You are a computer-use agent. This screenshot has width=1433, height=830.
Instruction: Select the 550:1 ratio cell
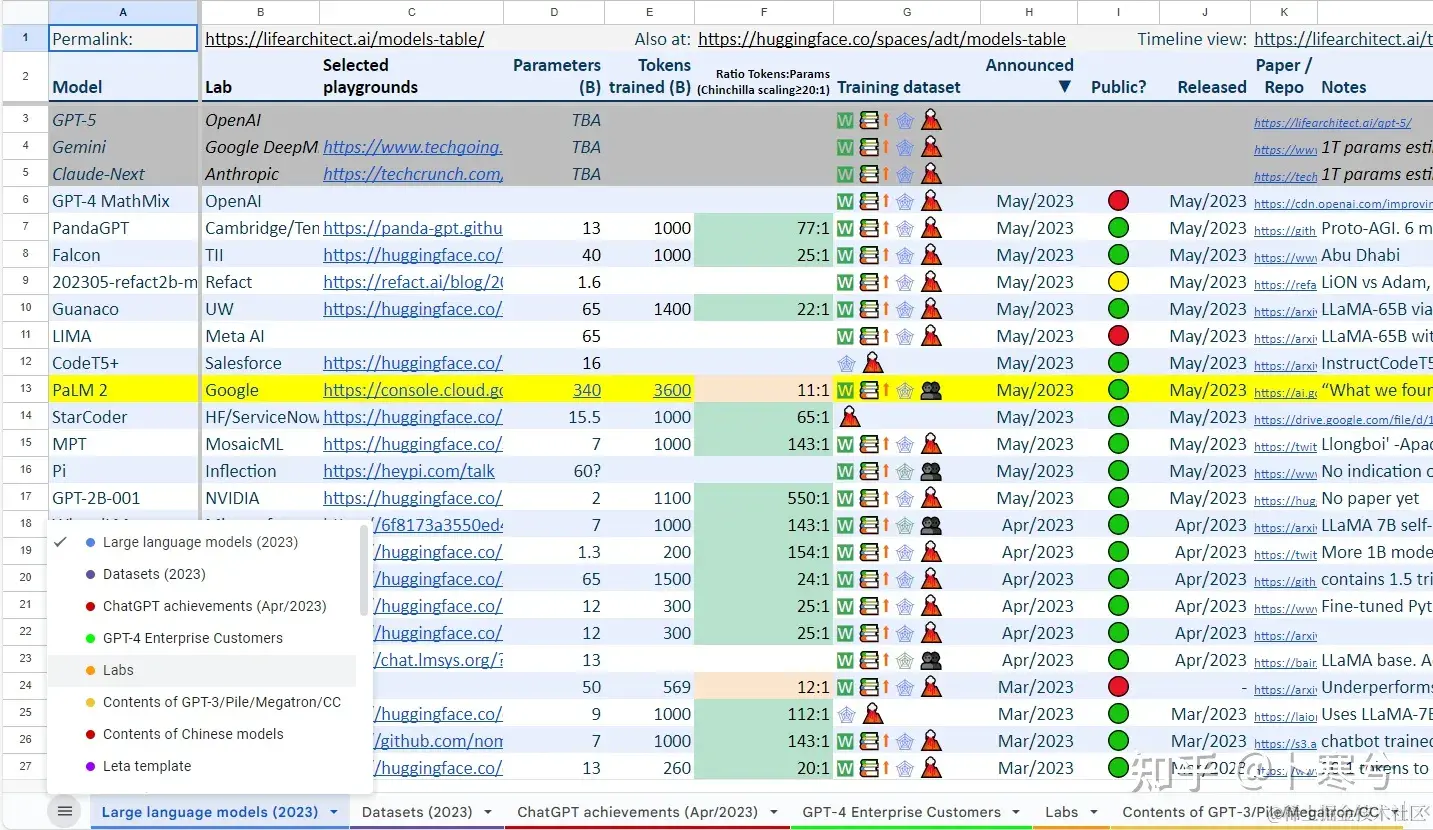coord(763,498)
